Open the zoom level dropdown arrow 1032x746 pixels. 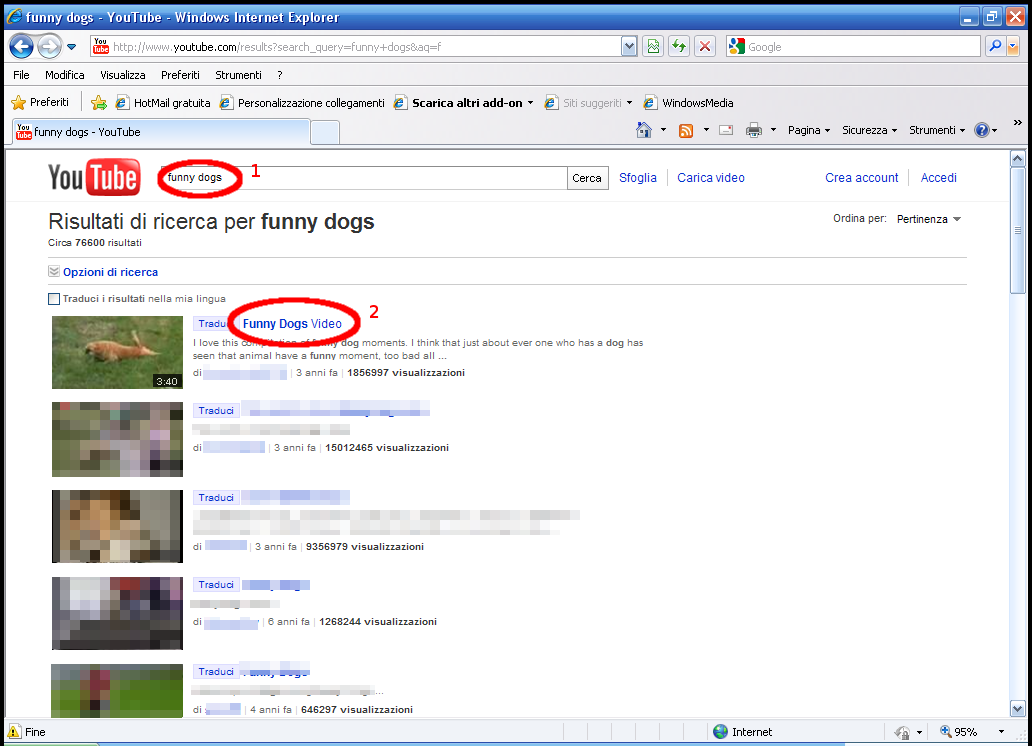[1001, 732]
